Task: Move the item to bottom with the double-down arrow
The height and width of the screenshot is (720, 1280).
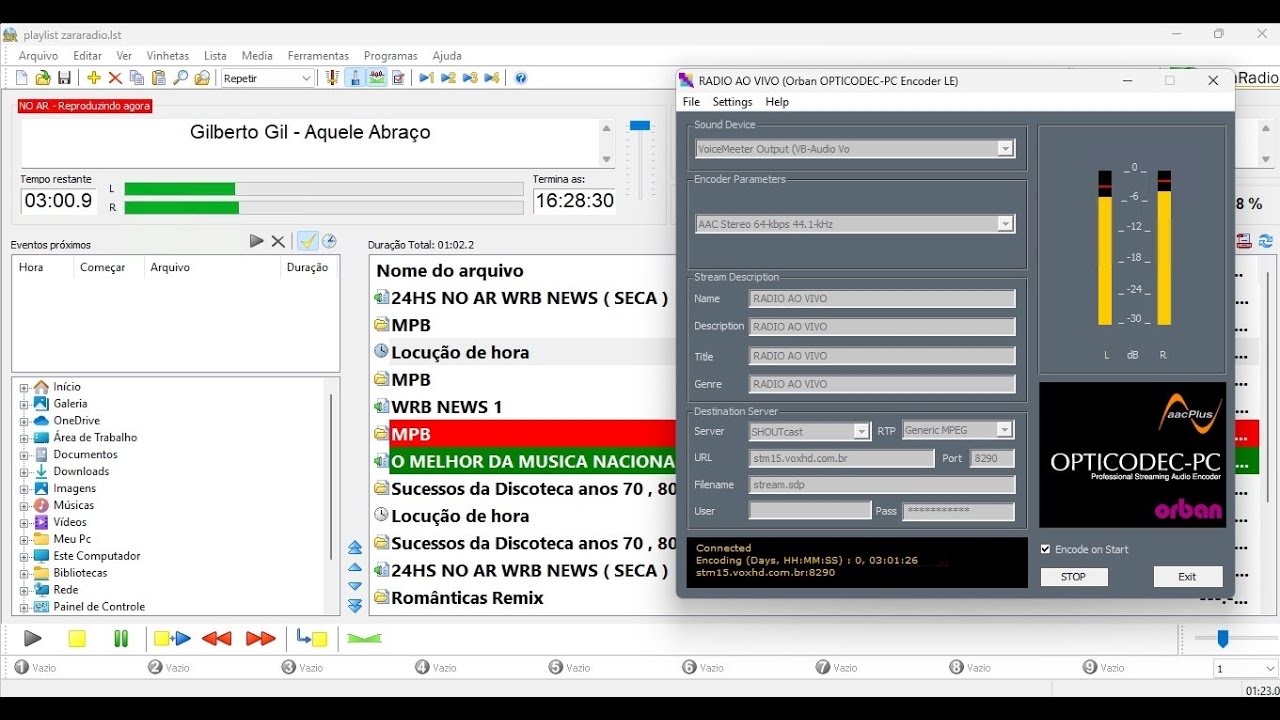Action: tap(355, 606)
